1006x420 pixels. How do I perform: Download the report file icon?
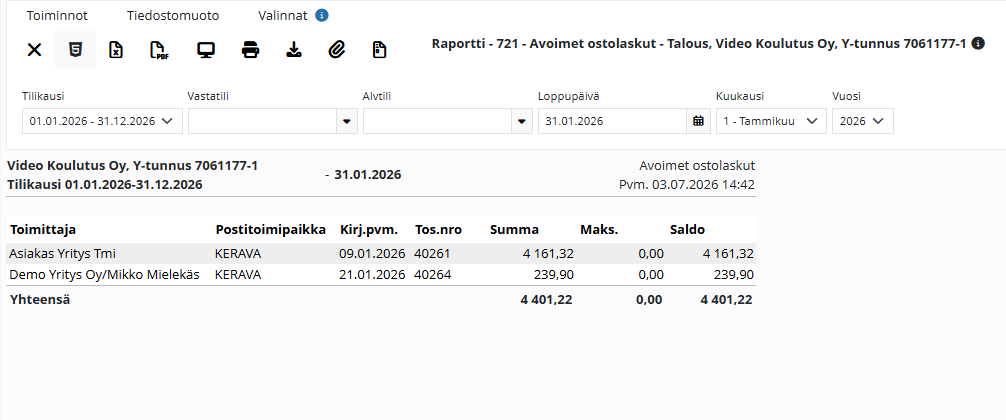click(x=294, y=50)
